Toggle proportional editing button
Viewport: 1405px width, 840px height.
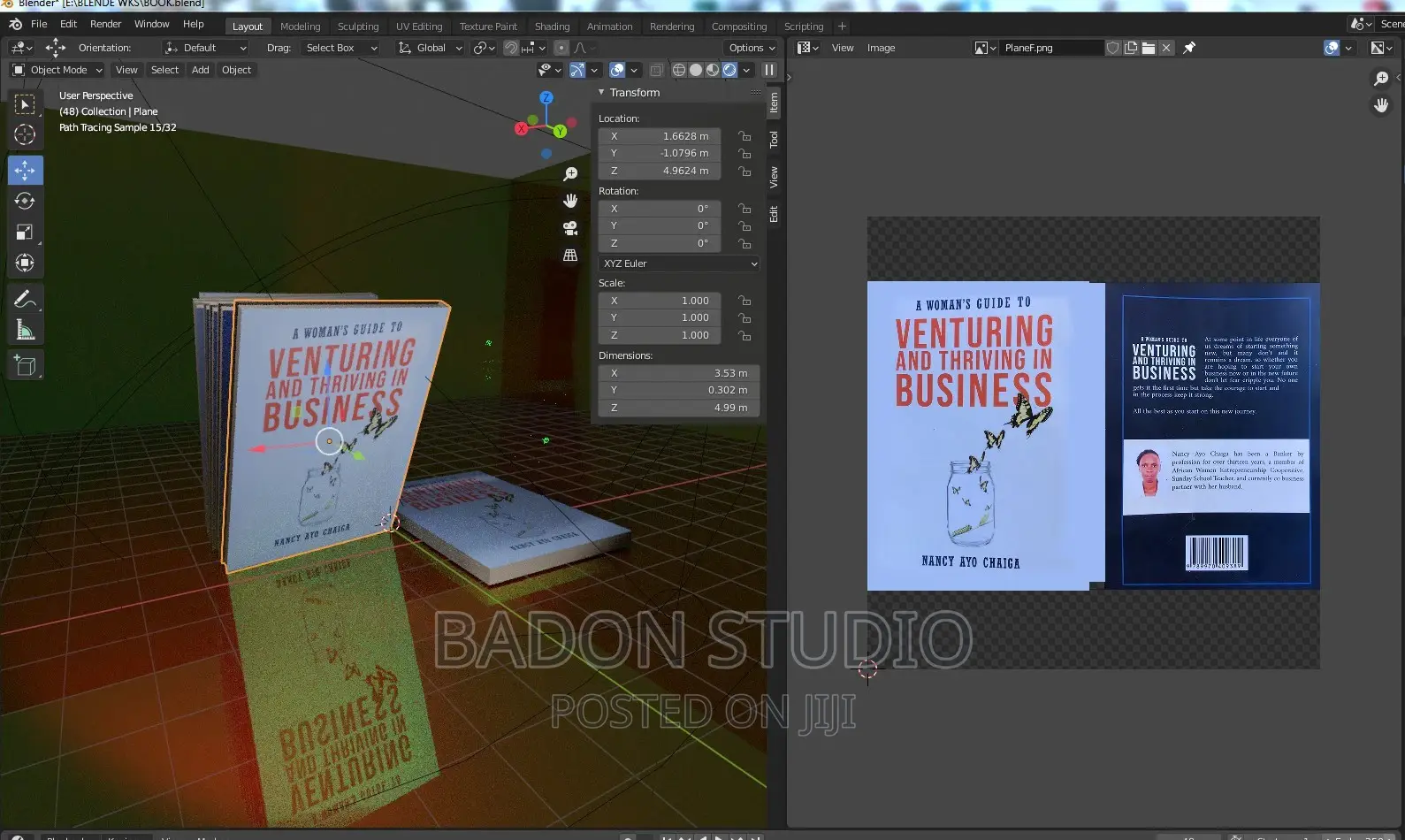pos(561,48)
